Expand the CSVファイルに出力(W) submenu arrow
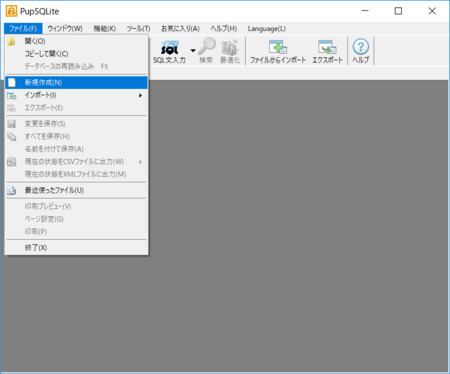Viewport: 450px width, 374px height. point(140,162)
